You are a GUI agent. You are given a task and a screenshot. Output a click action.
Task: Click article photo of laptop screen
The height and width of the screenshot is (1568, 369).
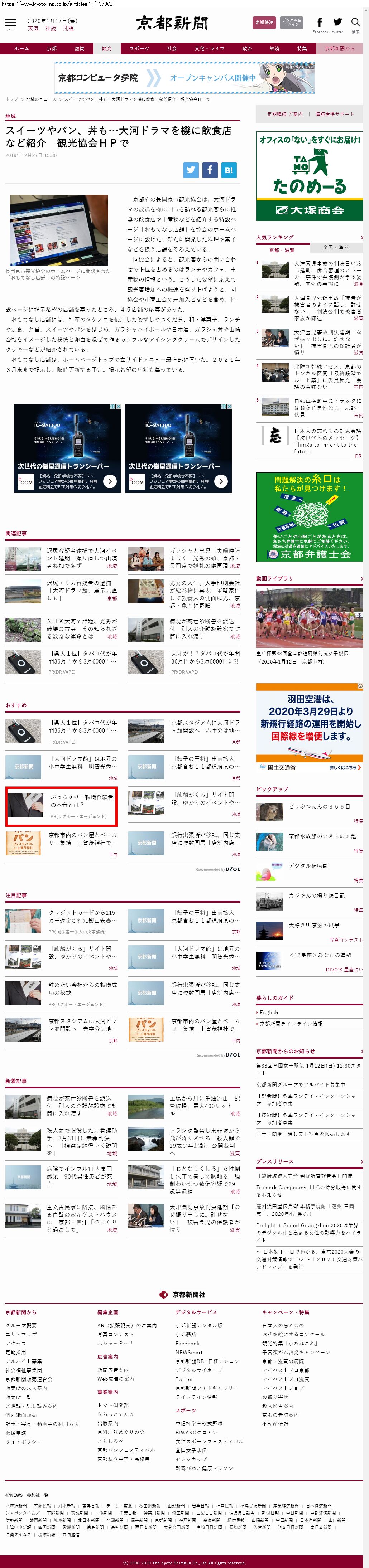coord(59,231)
